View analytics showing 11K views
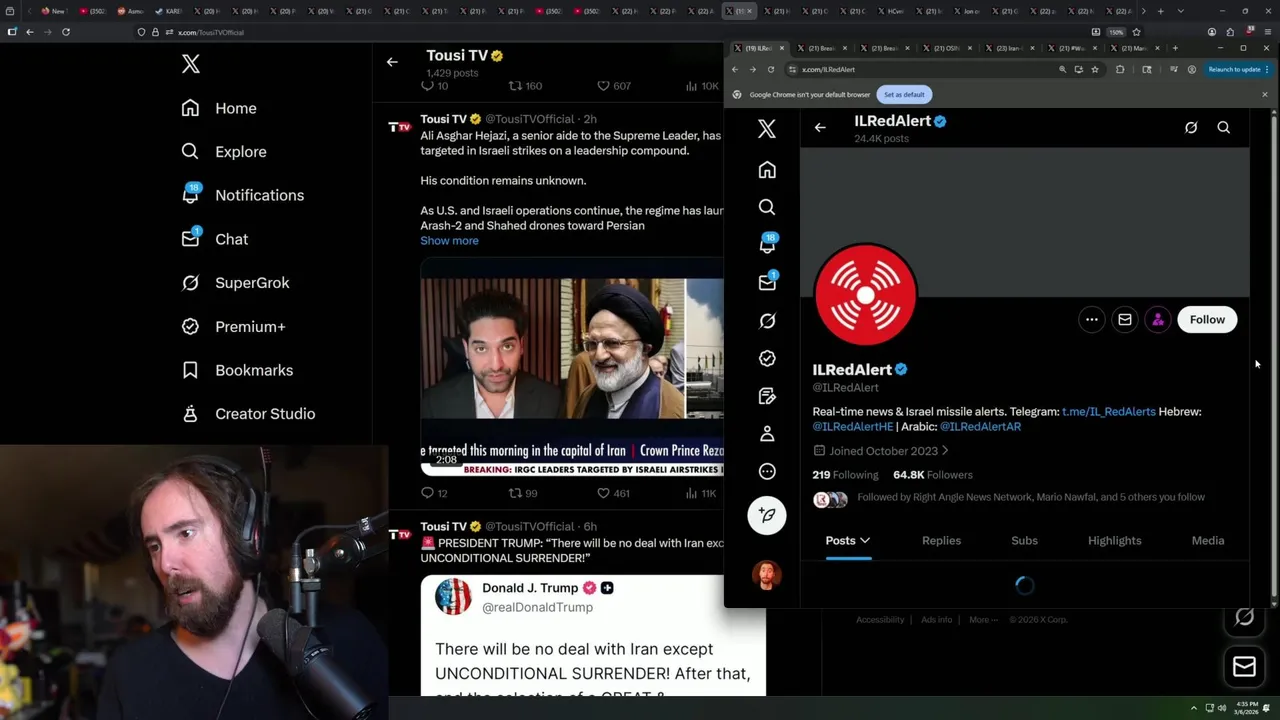The image size is (1280, 720). (x=700, y=493)
